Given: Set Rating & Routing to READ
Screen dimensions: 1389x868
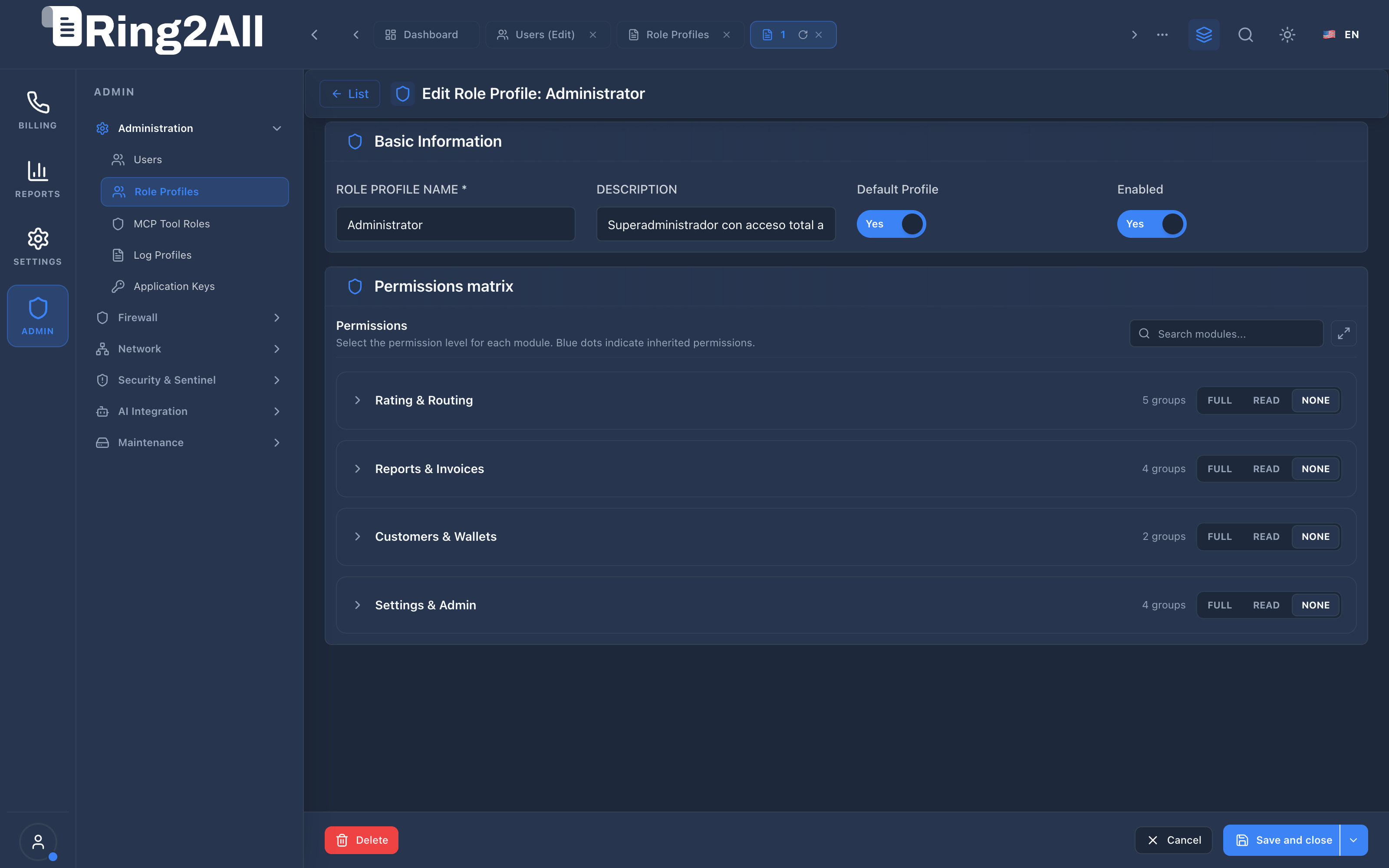Looking at the screenshot, I should pos(1266,400).
